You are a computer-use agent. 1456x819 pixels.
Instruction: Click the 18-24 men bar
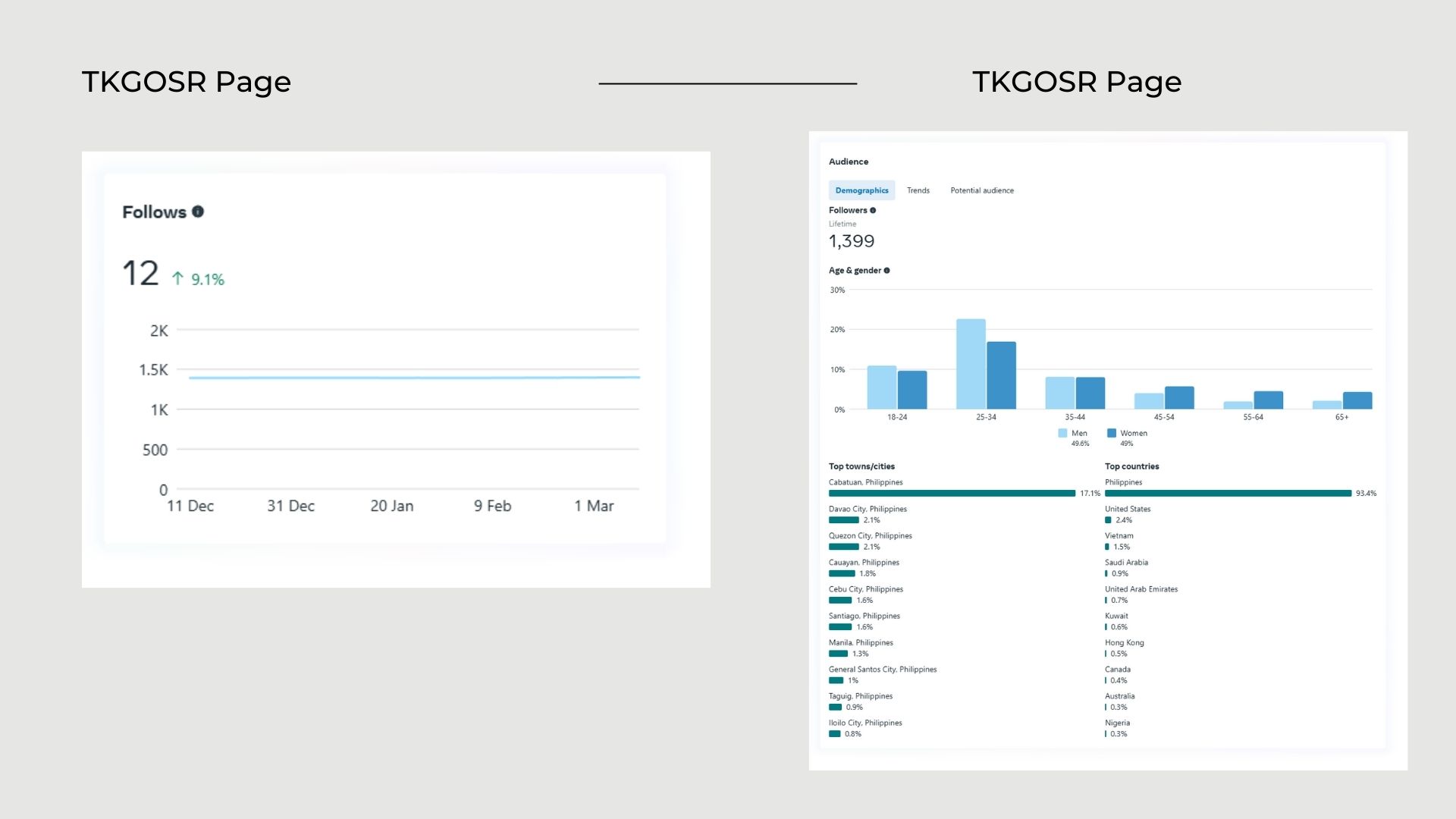881,388
